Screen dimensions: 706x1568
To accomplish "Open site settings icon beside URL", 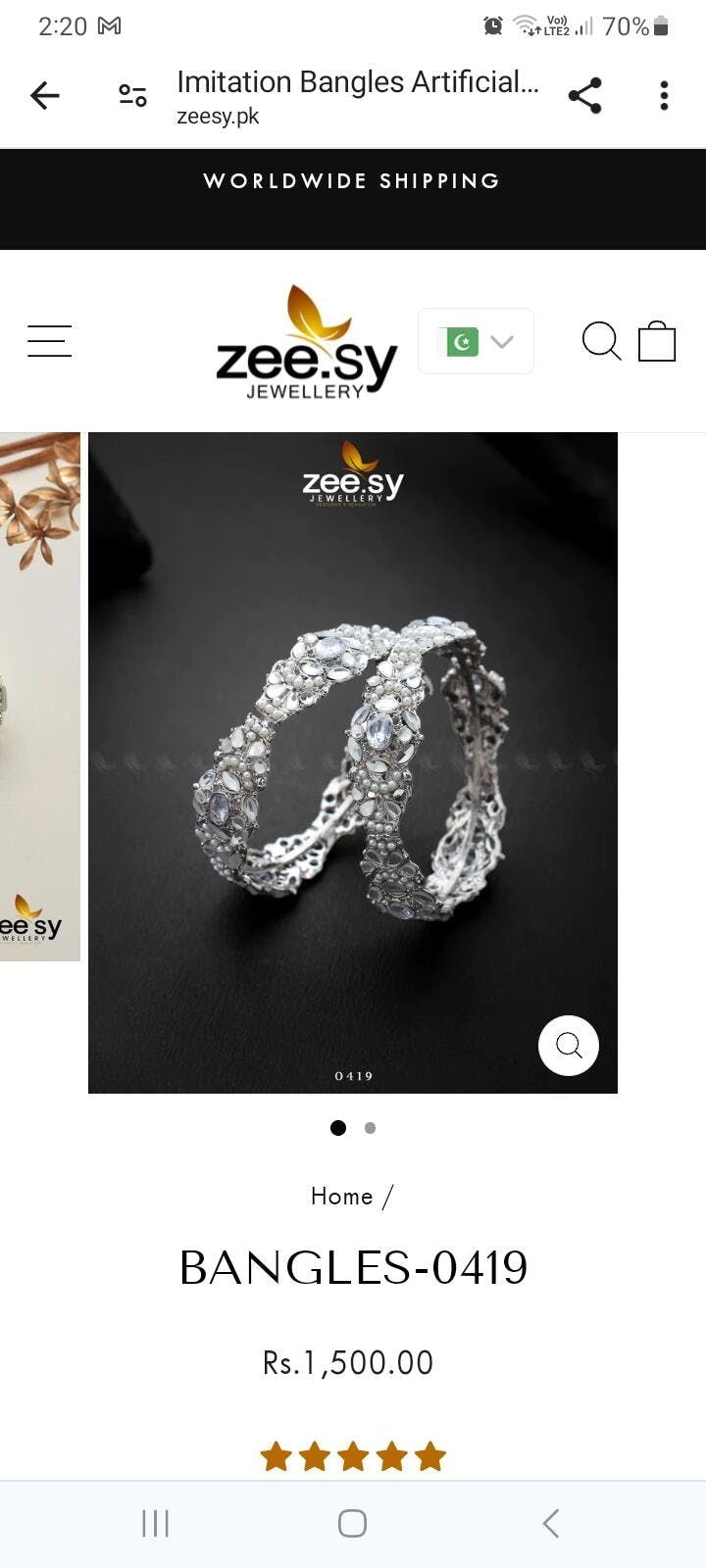I will [132, 95].
